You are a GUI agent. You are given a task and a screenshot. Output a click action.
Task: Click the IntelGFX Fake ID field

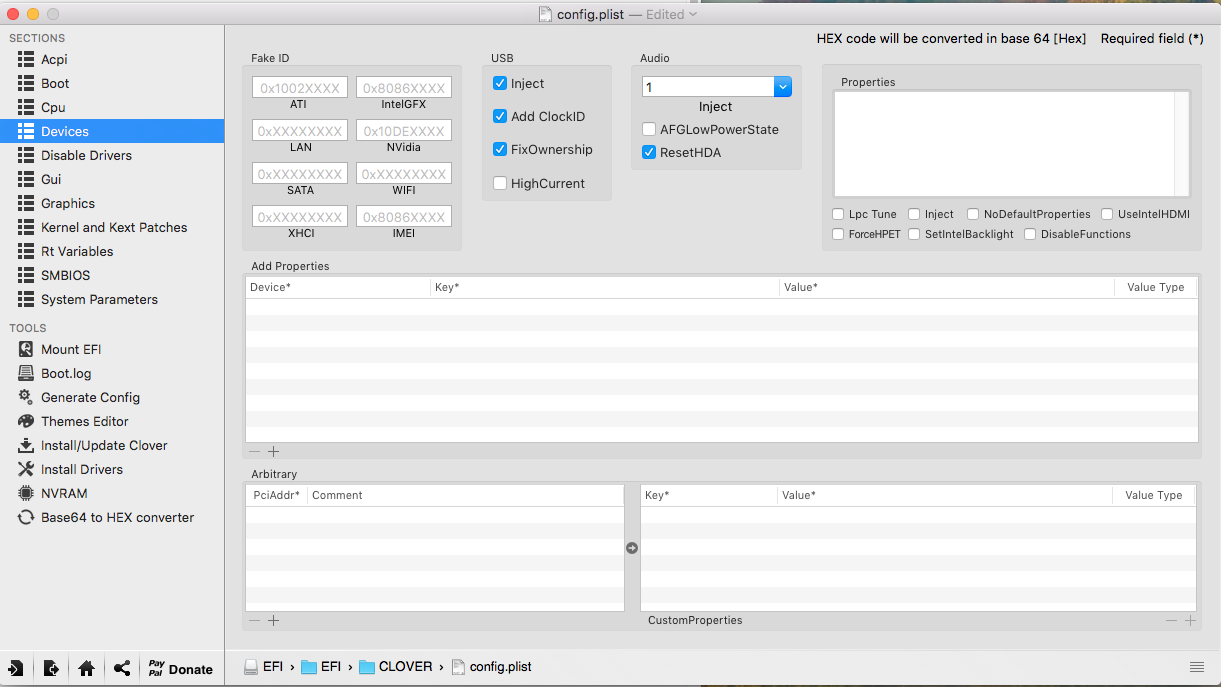click(x=404, y=87)
